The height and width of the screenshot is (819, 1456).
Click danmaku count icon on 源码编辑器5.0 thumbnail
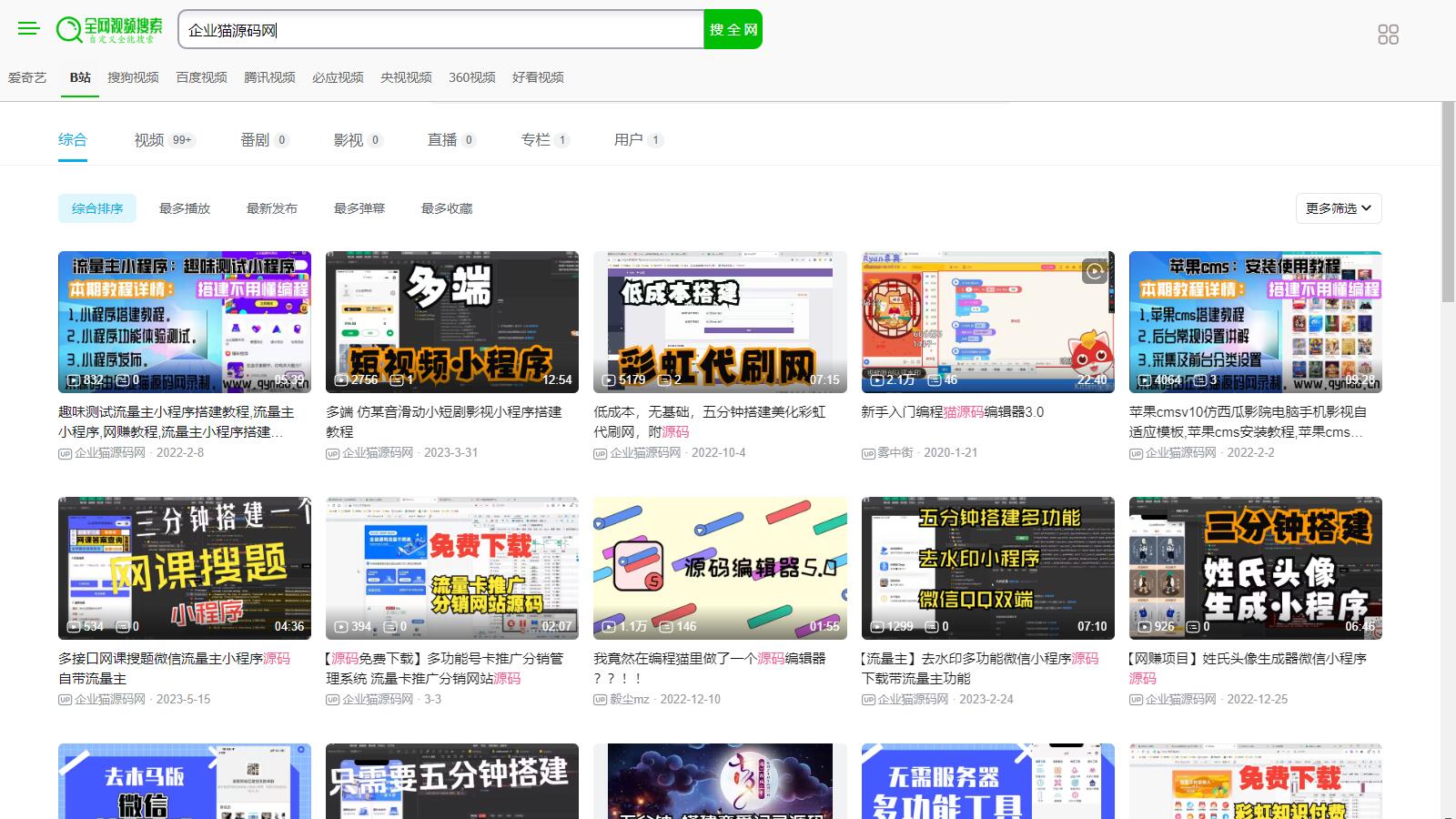click(x=667, y=627)
